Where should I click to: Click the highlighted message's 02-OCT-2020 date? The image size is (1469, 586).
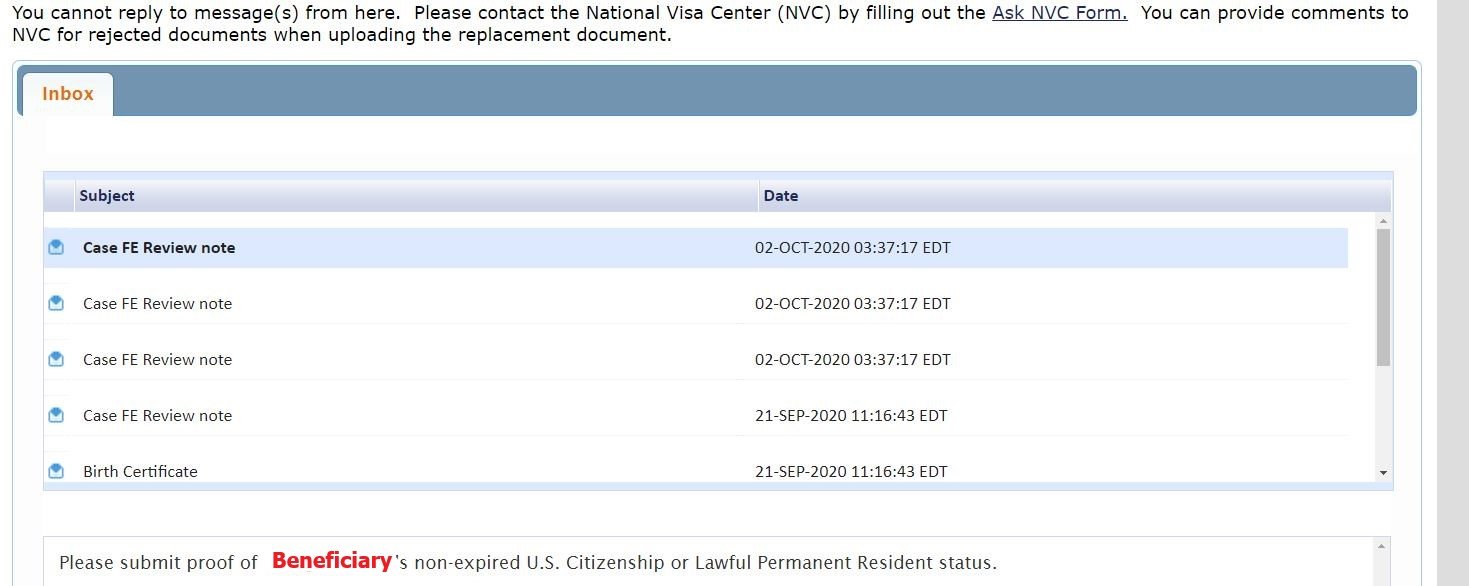tap(853, 248)
